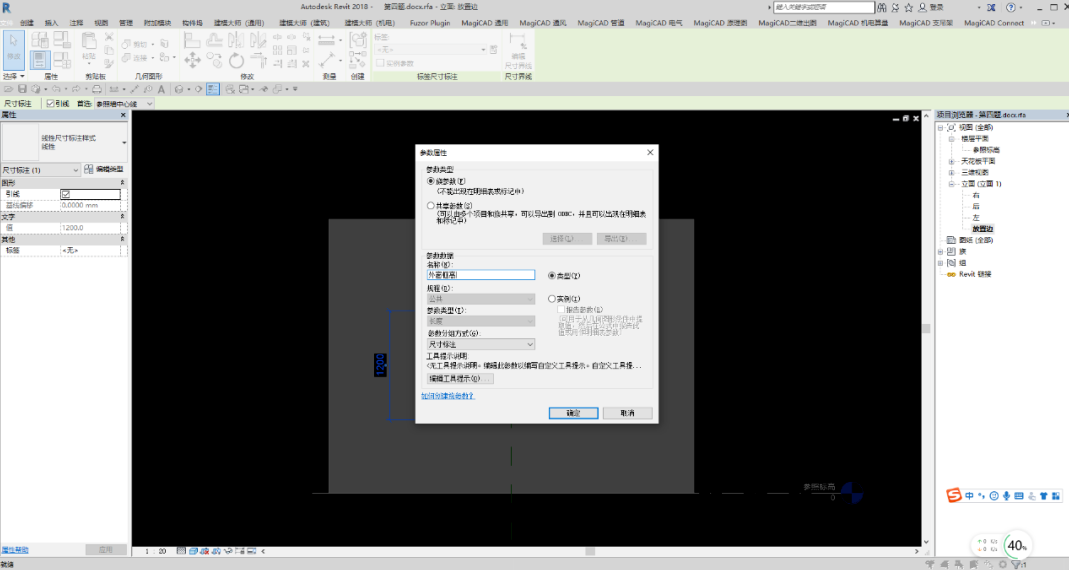Click the favorites star icon in title bar
The height and width of the screenshot is (570, 1069).
tap(908, 8)
